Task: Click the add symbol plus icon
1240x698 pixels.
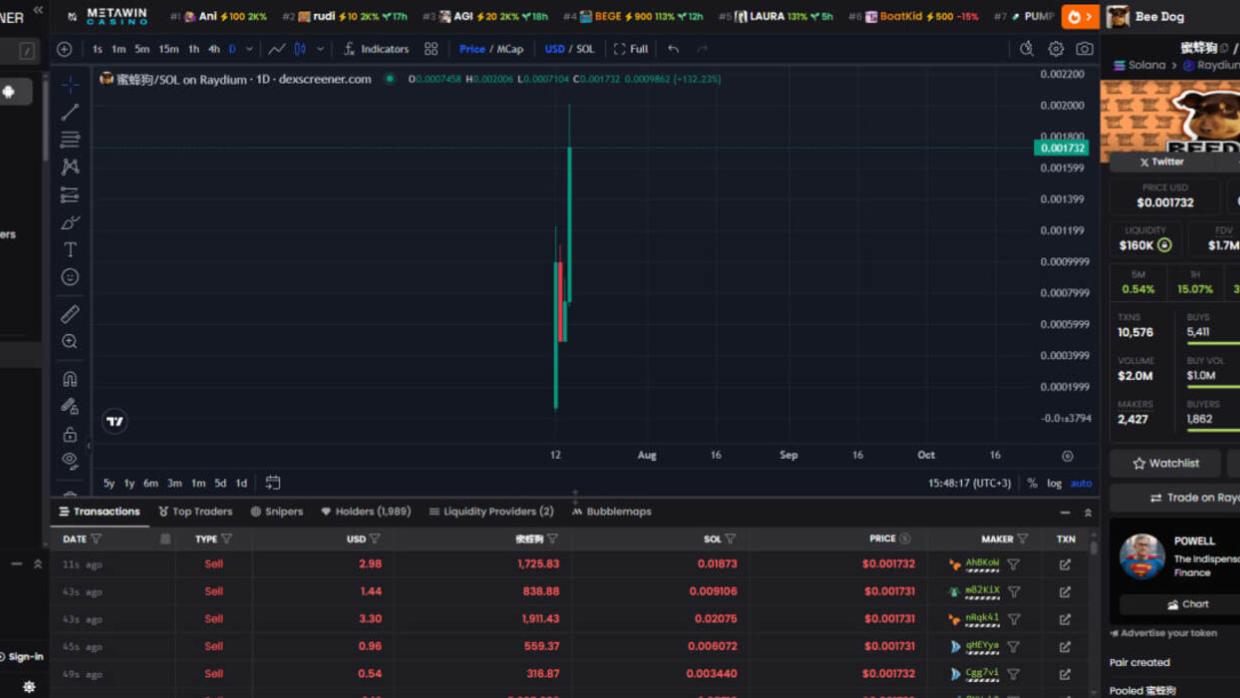Action: (65, 49)
